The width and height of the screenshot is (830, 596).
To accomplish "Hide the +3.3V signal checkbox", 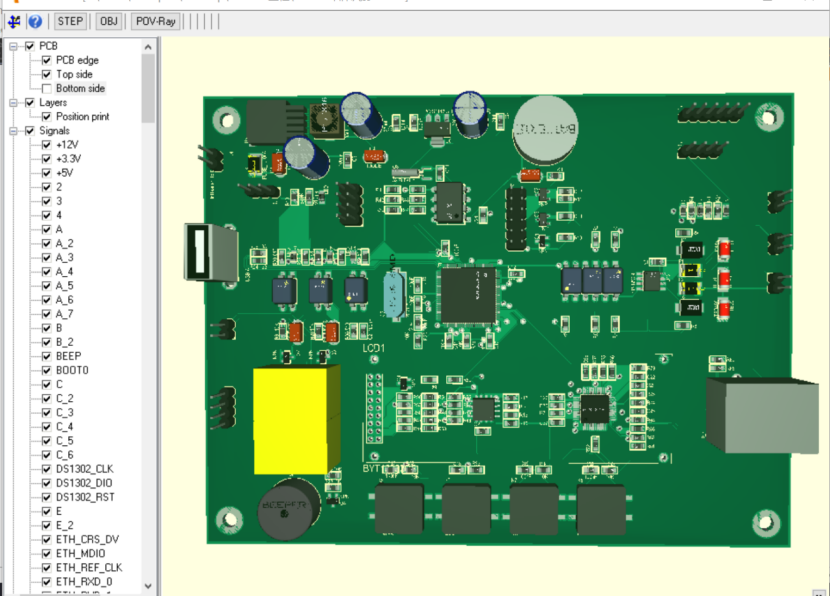I will [47, 159].
